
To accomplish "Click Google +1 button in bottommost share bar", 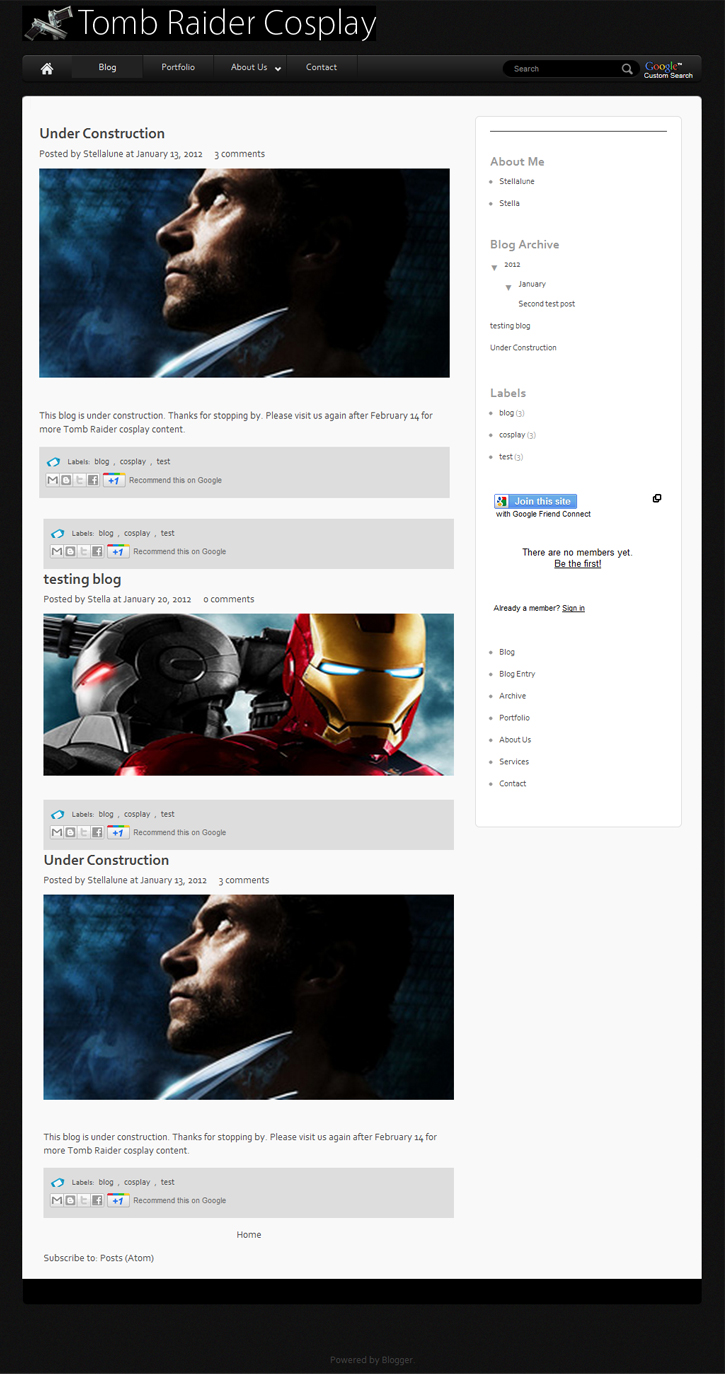I will pos(118,1200).
